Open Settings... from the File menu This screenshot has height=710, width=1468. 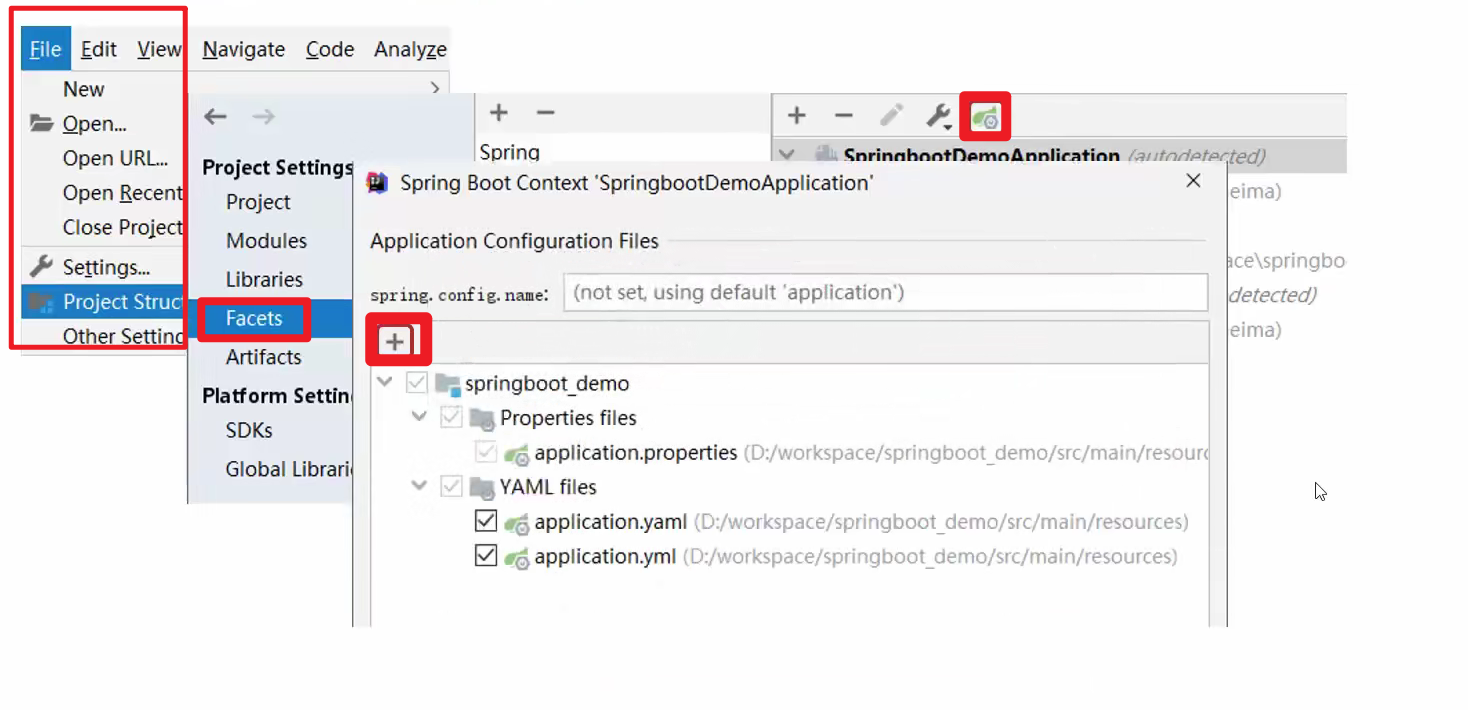point(106,267)
